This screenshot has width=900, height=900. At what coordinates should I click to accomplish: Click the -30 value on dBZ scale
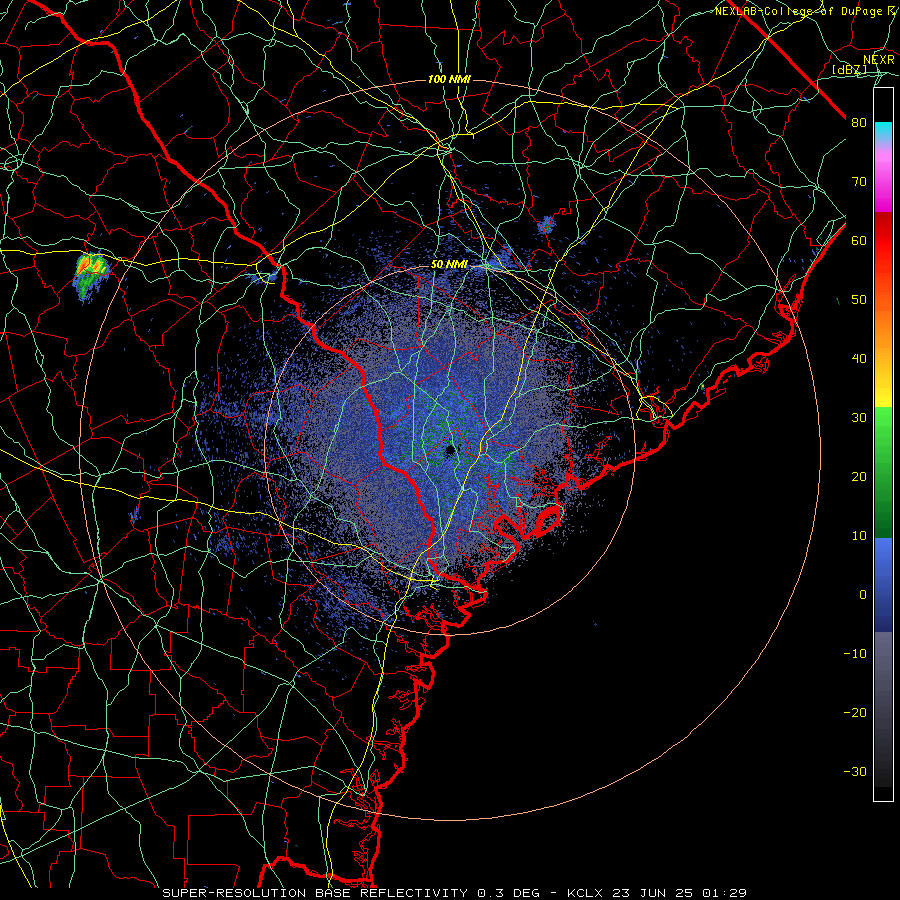click(x=855, y=771)
